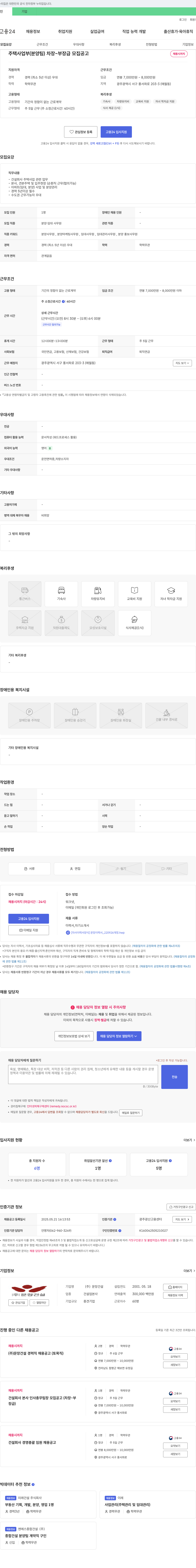The image size is (196, 1568).
Task: Go to 복리후생 section tab
Action: (115, 44)
